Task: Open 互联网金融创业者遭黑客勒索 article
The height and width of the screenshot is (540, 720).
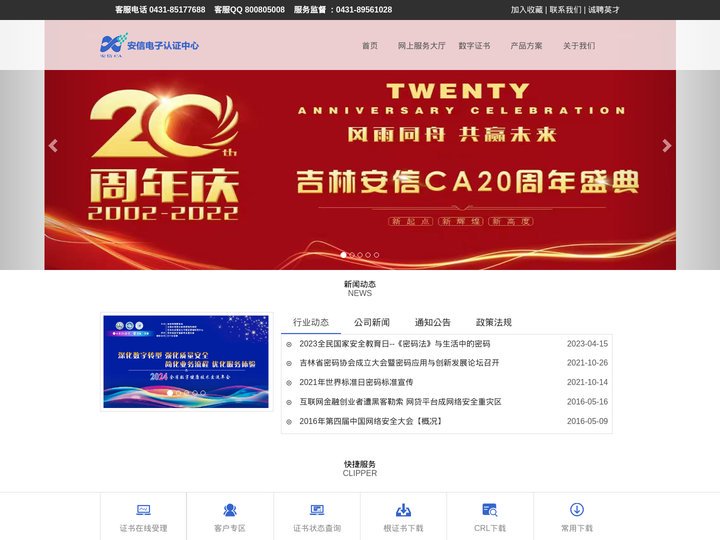Action: [400, 402]
